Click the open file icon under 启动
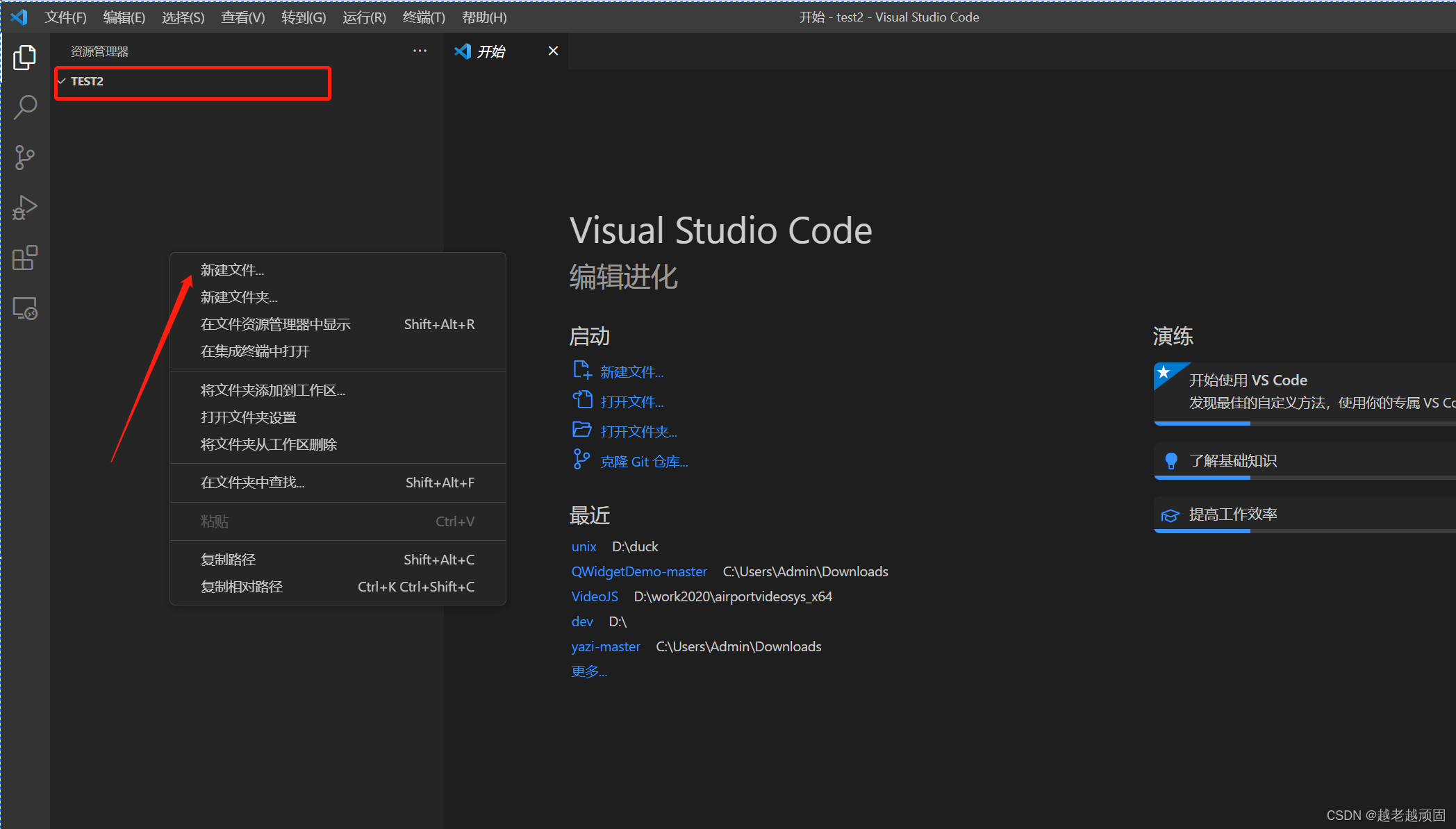 pyautogui.click(x=582, y=400)
